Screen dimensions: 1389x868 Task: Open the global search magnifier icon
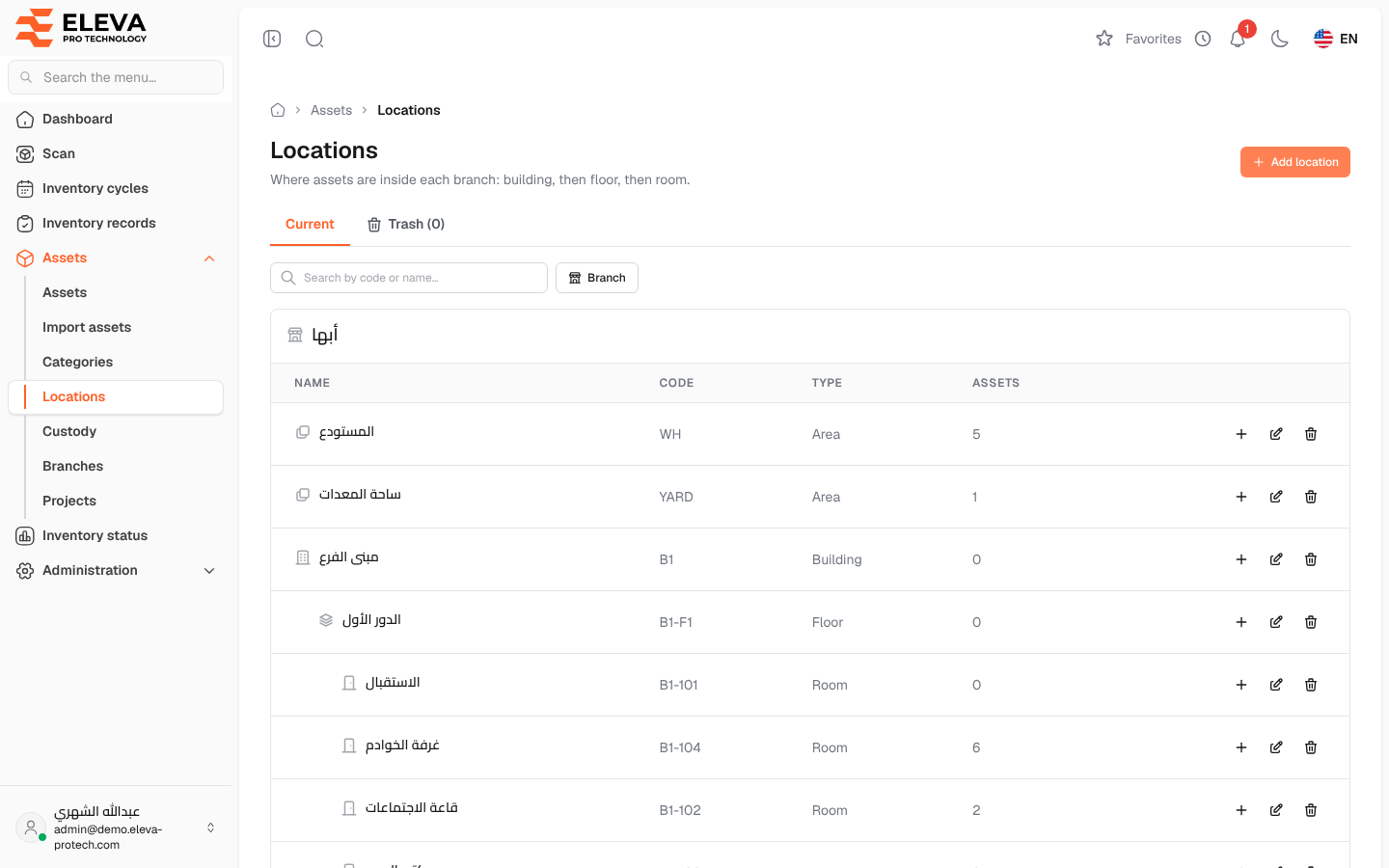314,39
